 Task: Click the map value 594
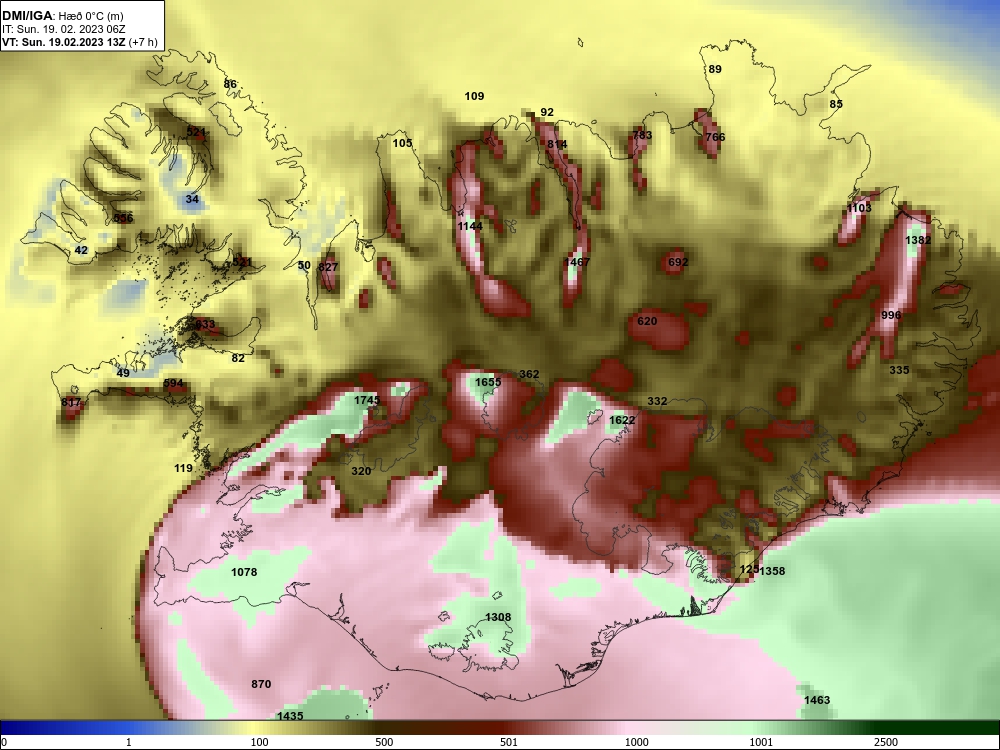pyautogui.click(x=173, y=383)
